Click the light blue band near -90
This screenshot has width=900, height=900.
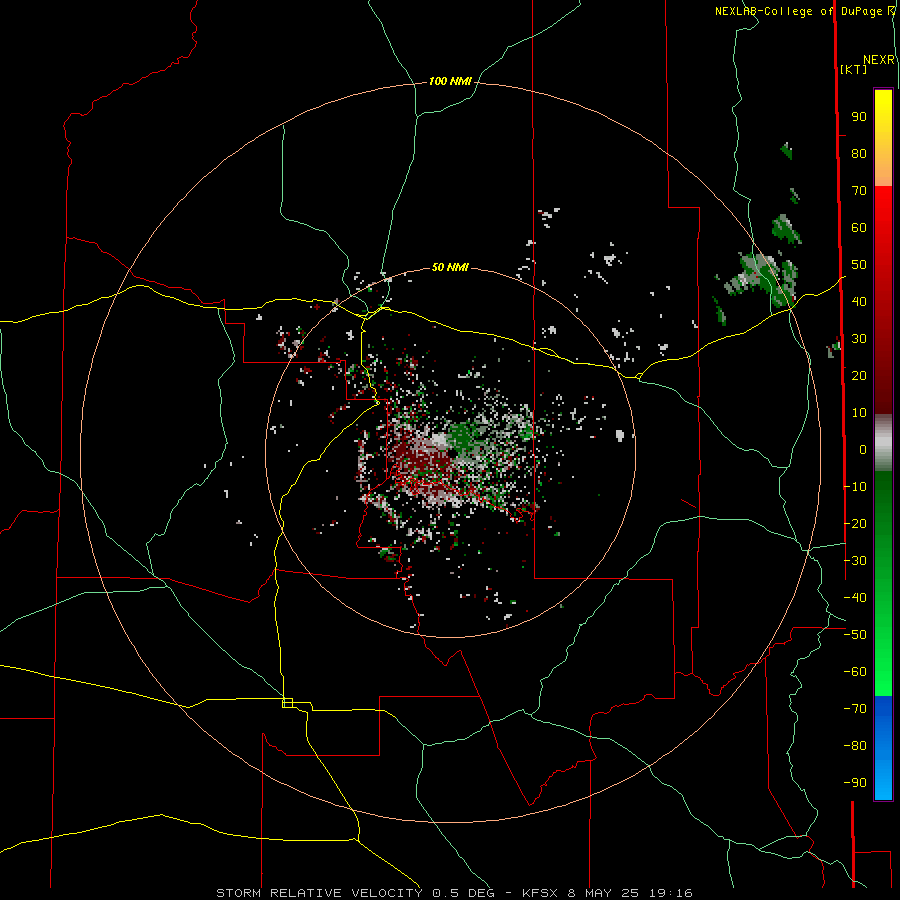tap(883, 781)
